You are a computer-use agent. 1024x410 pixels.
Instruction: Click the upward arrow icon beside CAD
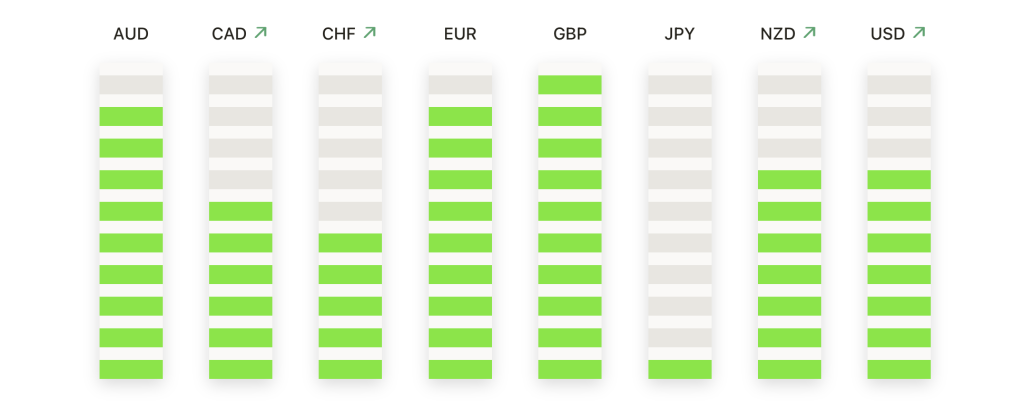(x=261, y=33)
